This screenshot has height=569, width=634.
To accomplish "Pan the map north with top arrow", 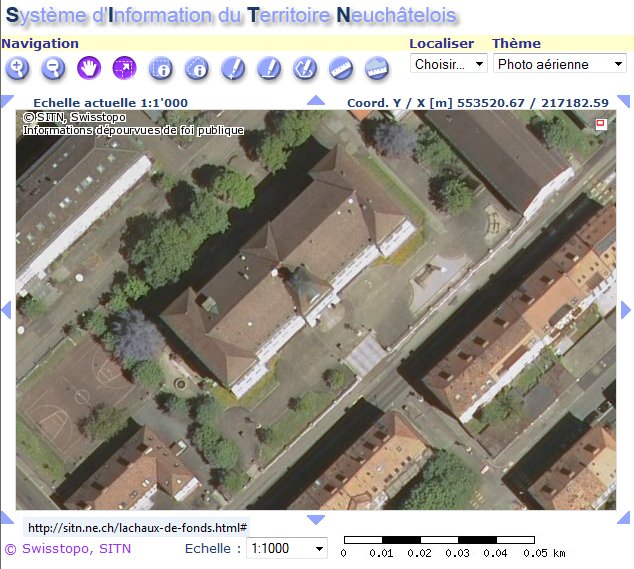I will point(316,100).
